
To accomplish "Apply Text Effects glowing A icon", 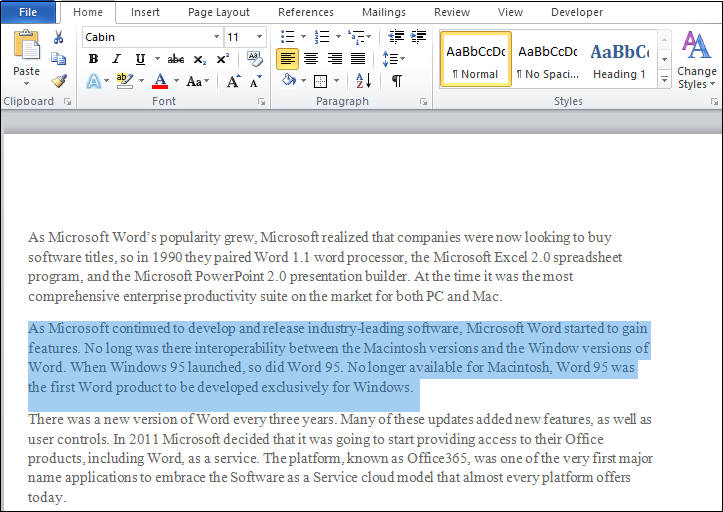I will (x=94, y=82).
